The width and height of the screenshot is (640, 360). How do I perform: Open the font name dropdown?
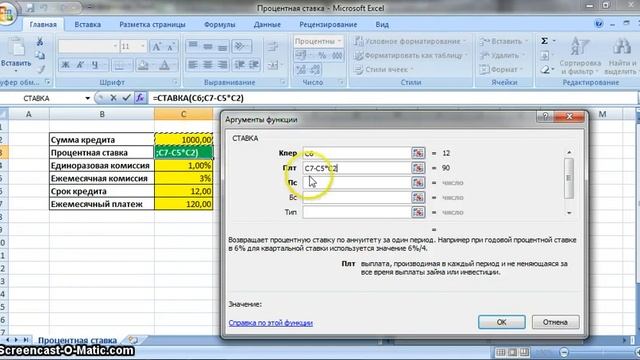[115, 47]
